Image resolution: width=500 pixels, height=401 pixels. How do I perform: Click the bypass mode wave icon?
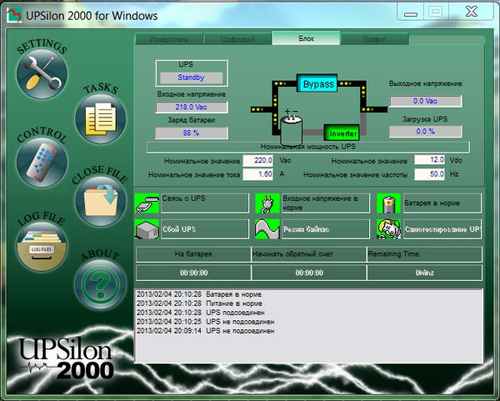point(267,229)
